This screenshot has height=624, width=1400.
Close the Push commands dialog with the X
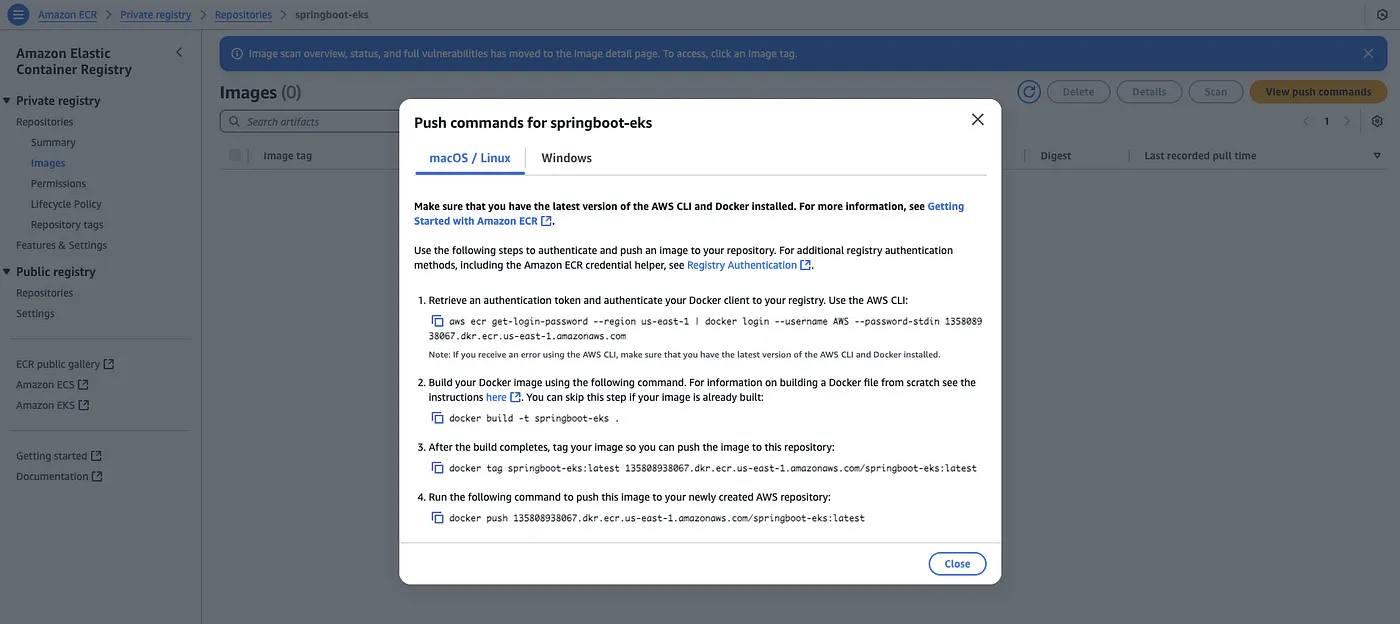pyautogui.click(x=978, y=120)
